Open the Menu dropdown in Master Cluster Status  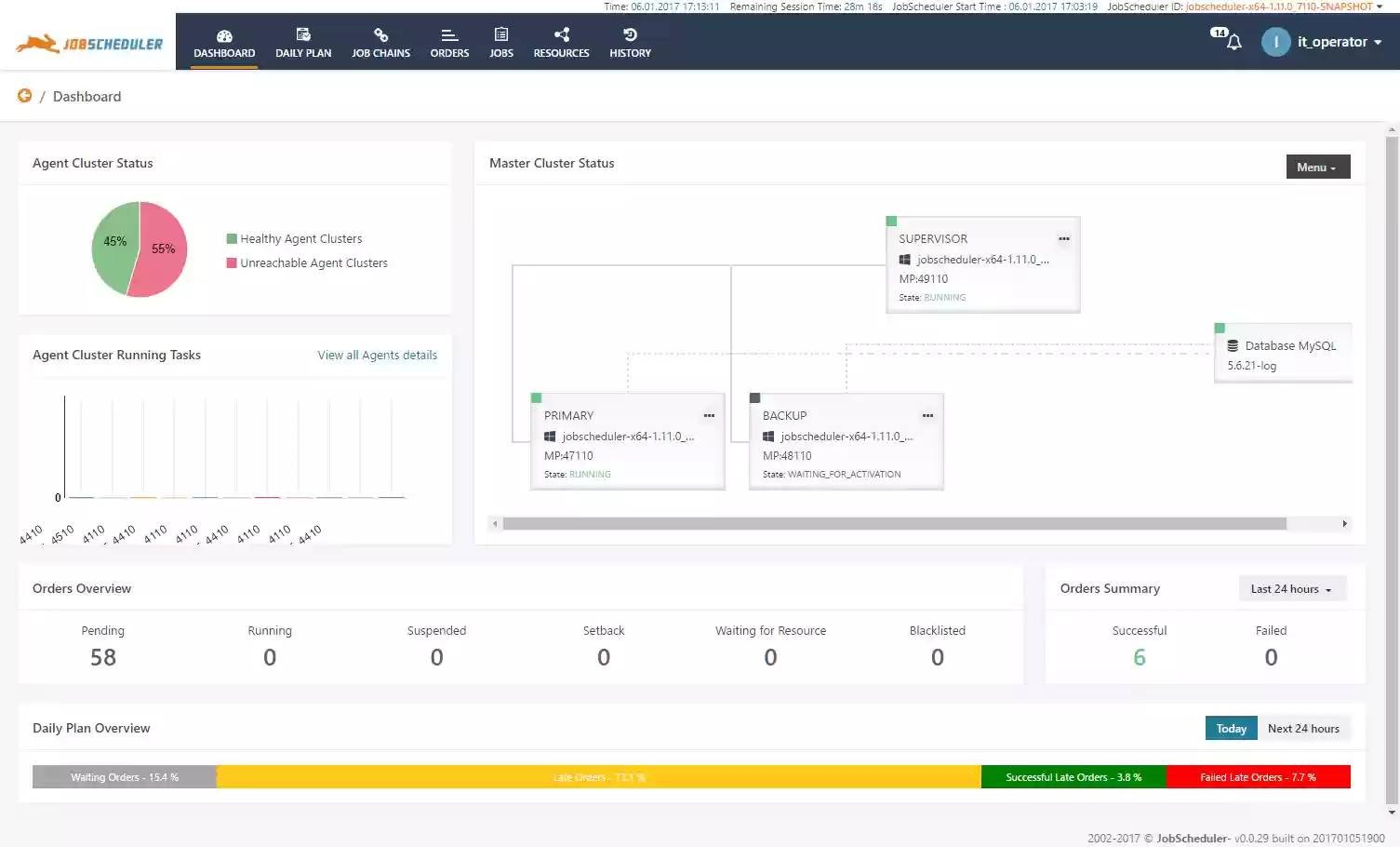click(1317, 167)
